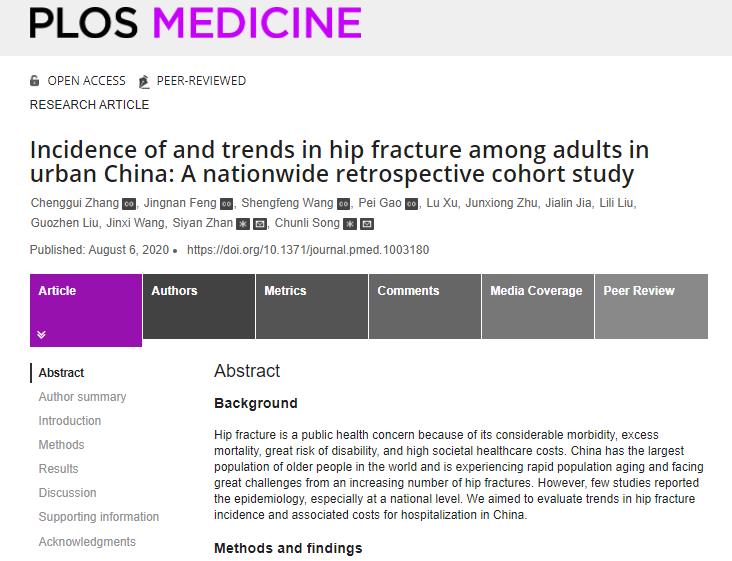This screenshot has height=561, width=732.
Task: Navigate to Introduction in sidebar
Action: tap(70, 421)
